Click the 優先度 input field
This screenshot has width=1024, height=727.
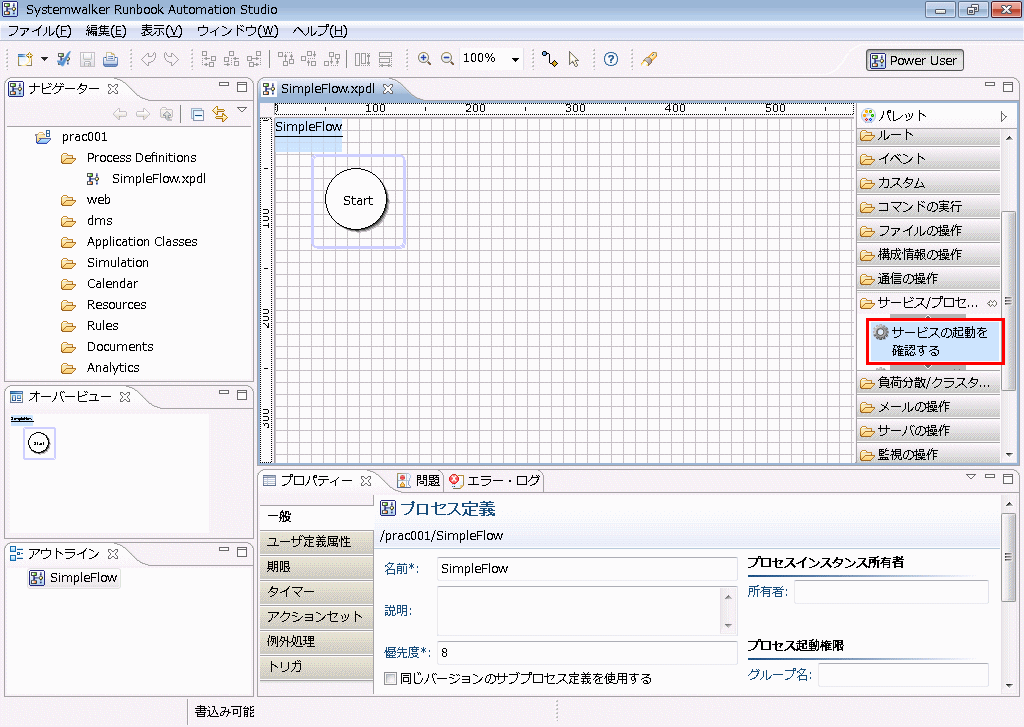pos(586,653)
